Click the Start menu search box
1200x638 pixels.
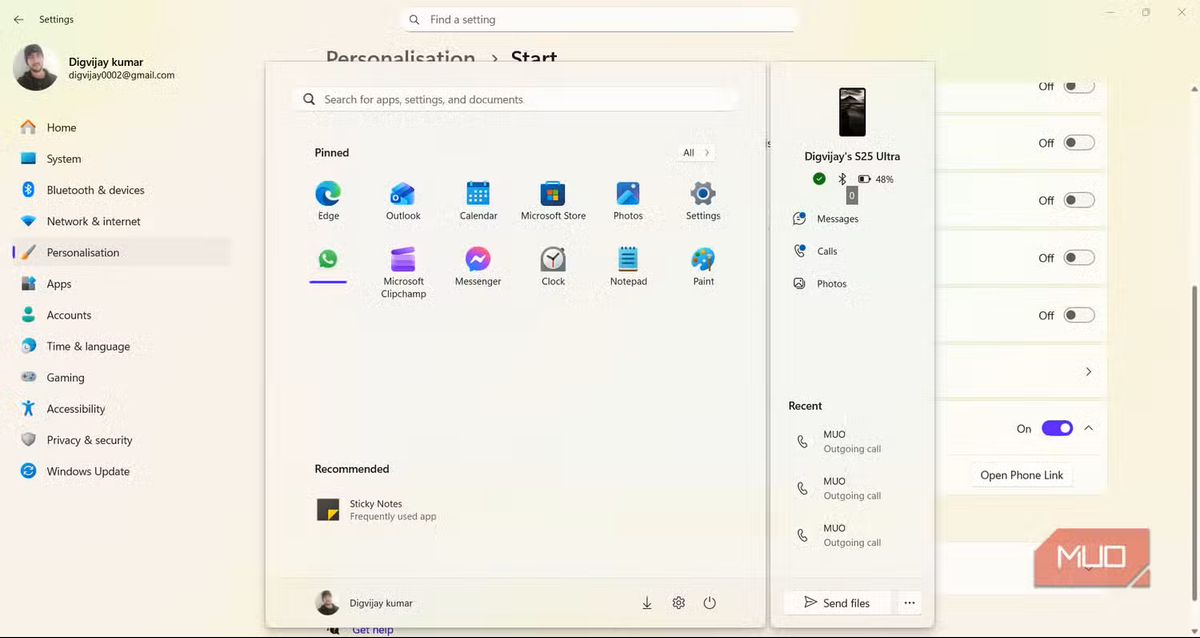tap(516, 99)
